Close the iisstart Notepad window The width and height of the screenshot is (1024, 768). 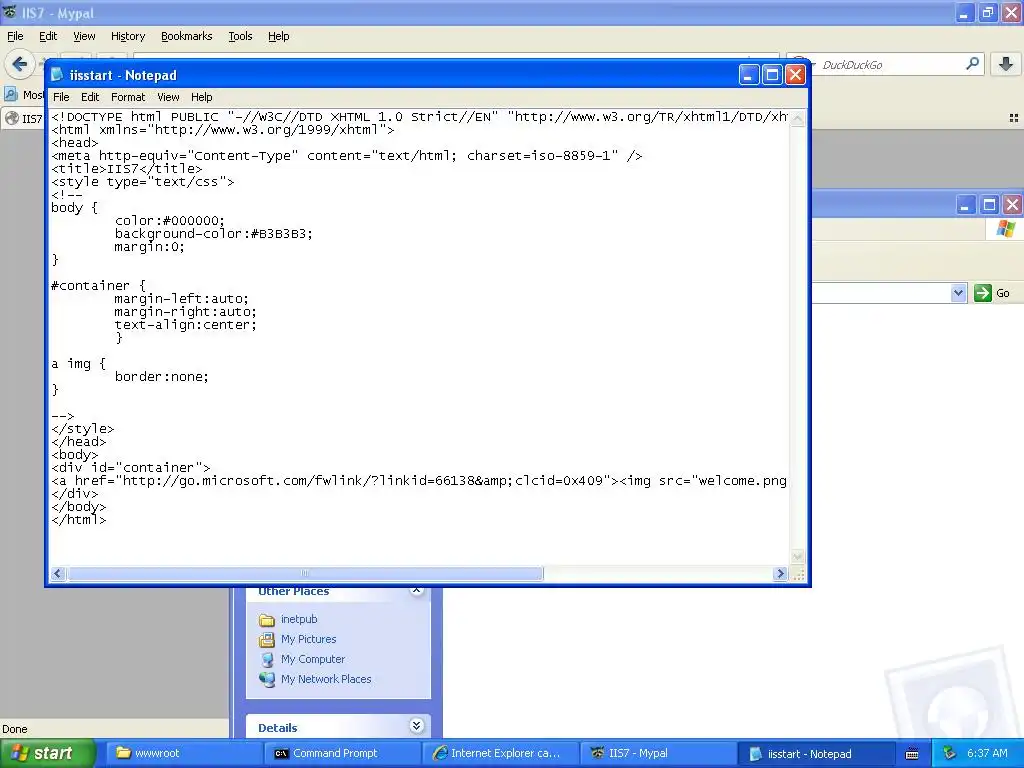tap(795, 75)
